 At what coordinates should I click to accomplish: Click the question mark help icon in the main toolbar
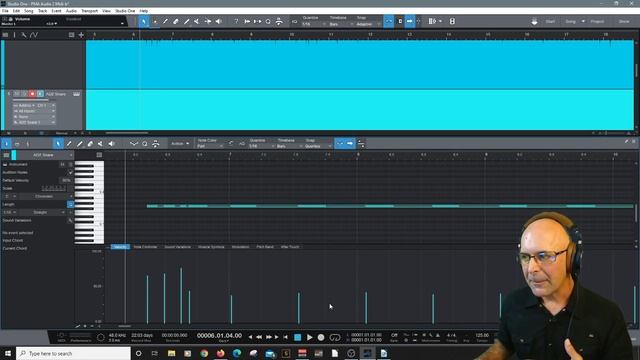pyautogui.click(x=236, y=21)
